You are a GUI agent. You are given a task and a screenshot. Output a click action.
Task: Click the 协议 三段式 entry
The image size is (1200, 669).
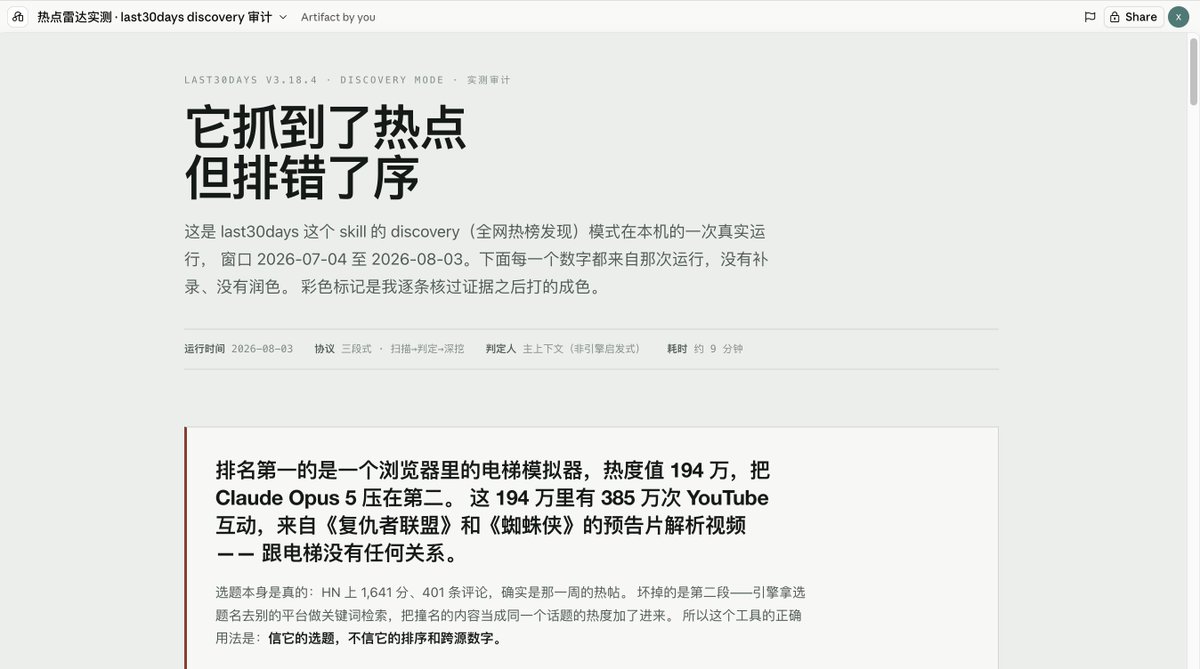point(389,349)
